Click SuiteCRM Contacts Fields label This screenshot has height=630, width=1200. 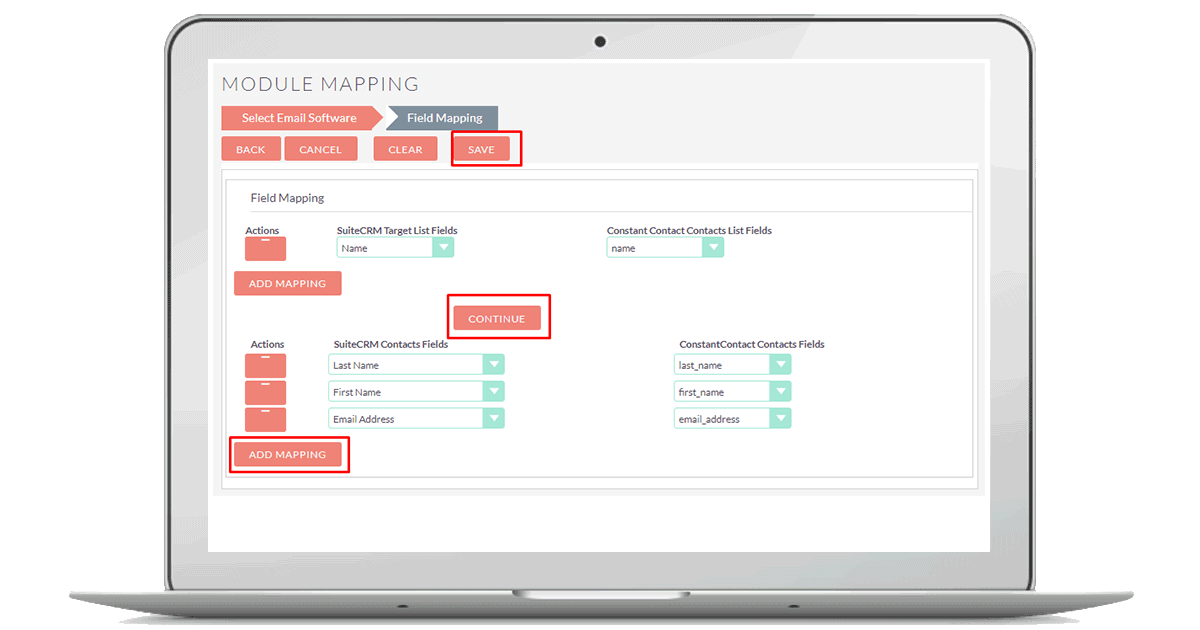[391, 344]
